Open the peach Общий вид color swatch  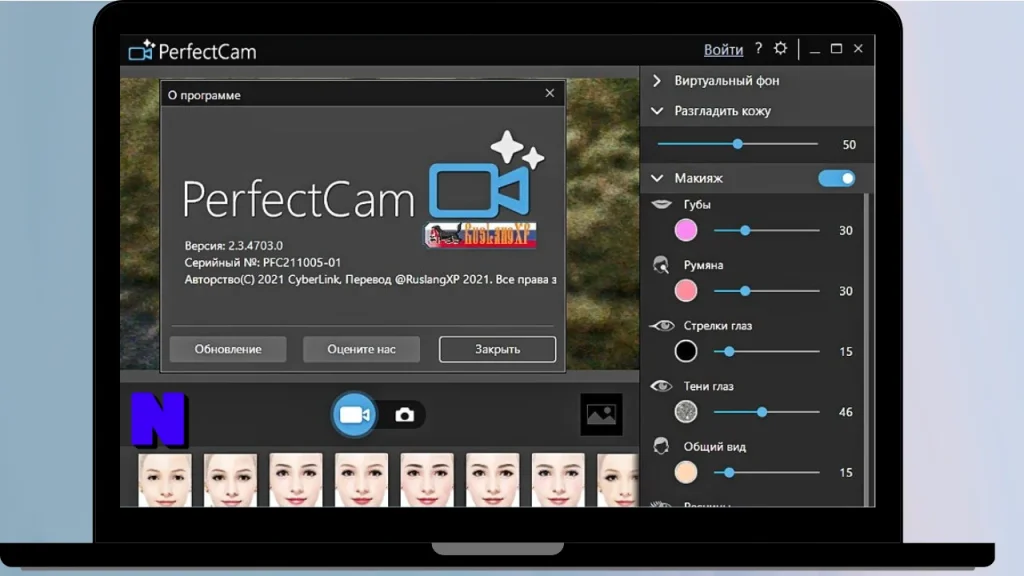[686, 472]
